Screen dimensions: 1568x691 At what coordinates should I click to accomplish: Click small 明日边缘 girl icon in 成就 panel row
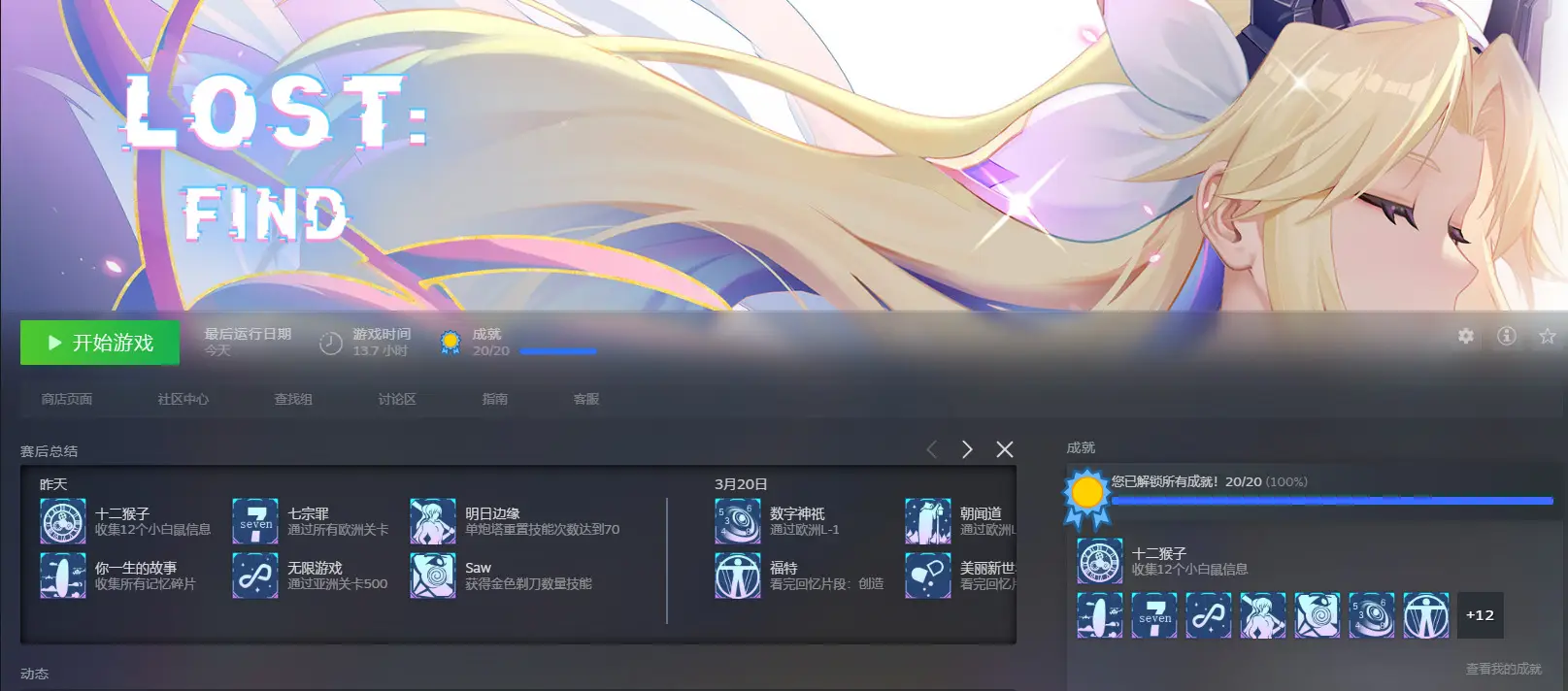click(x=1263, y=615)
